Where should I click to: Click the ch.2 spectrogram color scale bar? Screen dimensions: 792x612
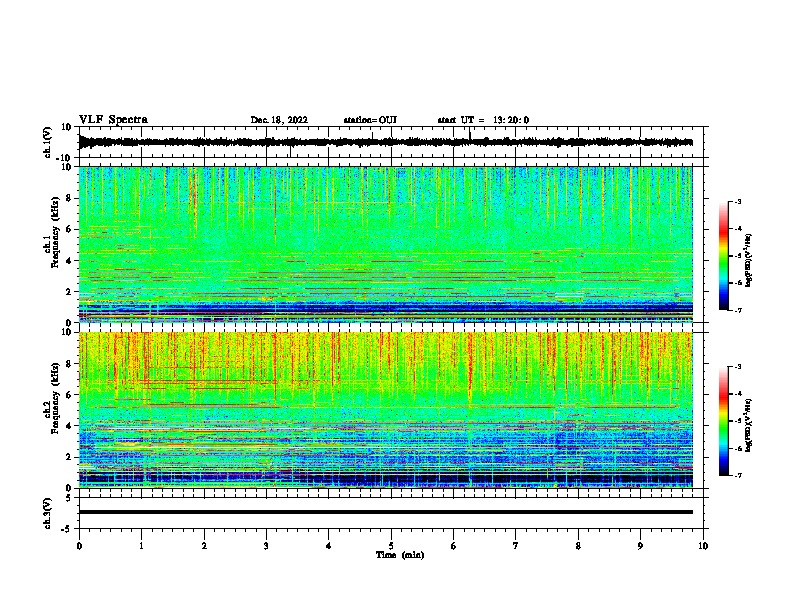click(724, 421)
